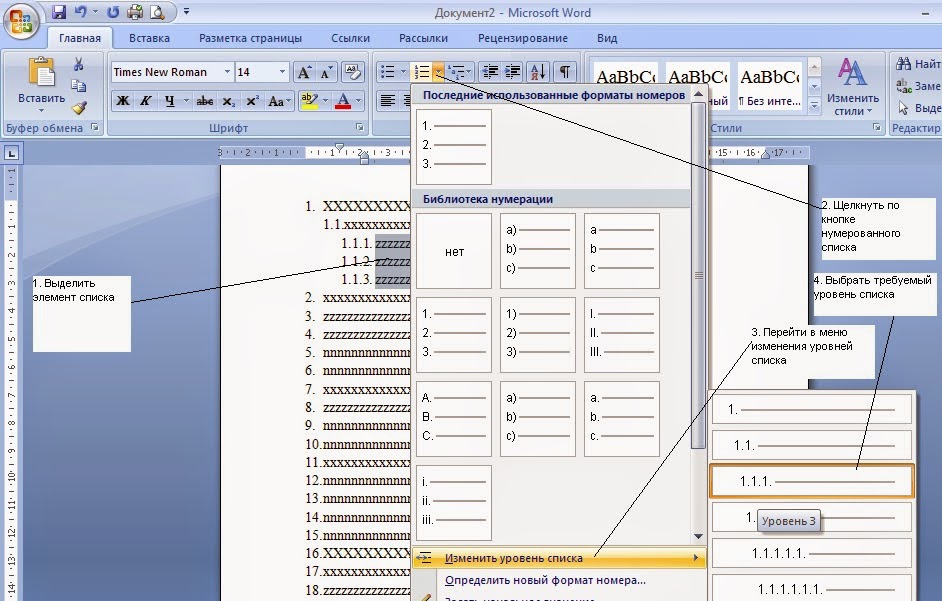Viewport: 942px width, 601px height.
Task: Pick the Roman numeral I. II. III. format
Action: click(x=622, y=335)
